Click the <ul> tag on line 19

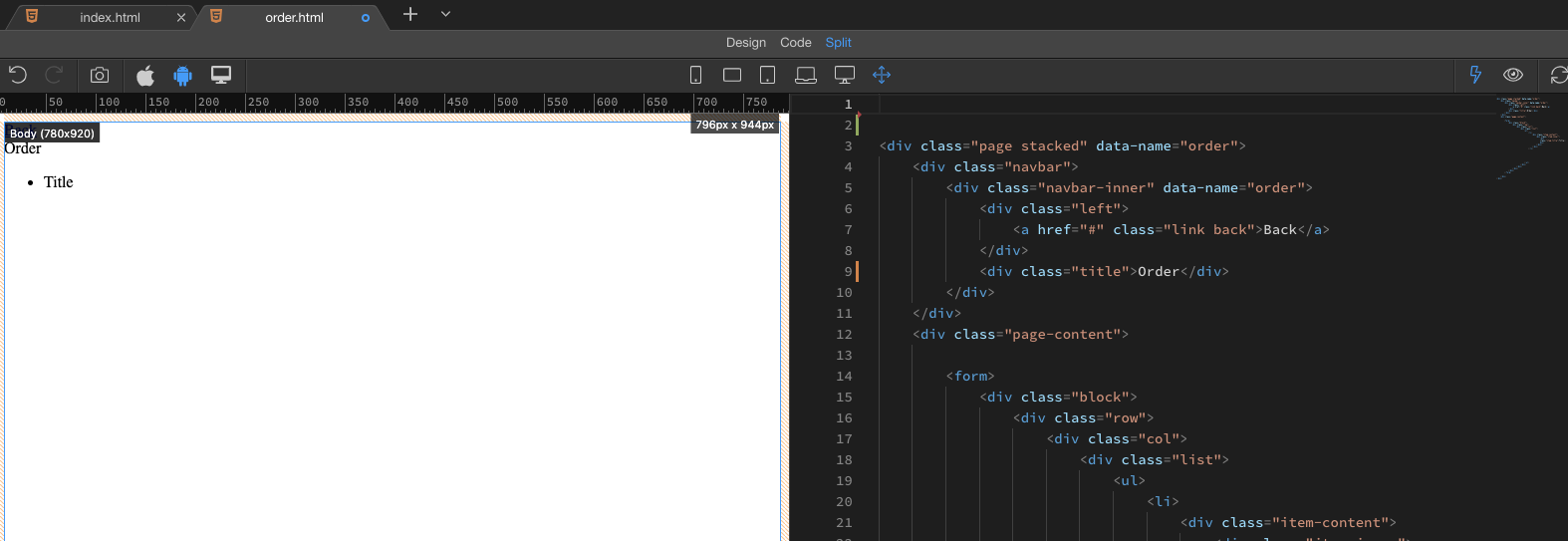[1130, 480]
